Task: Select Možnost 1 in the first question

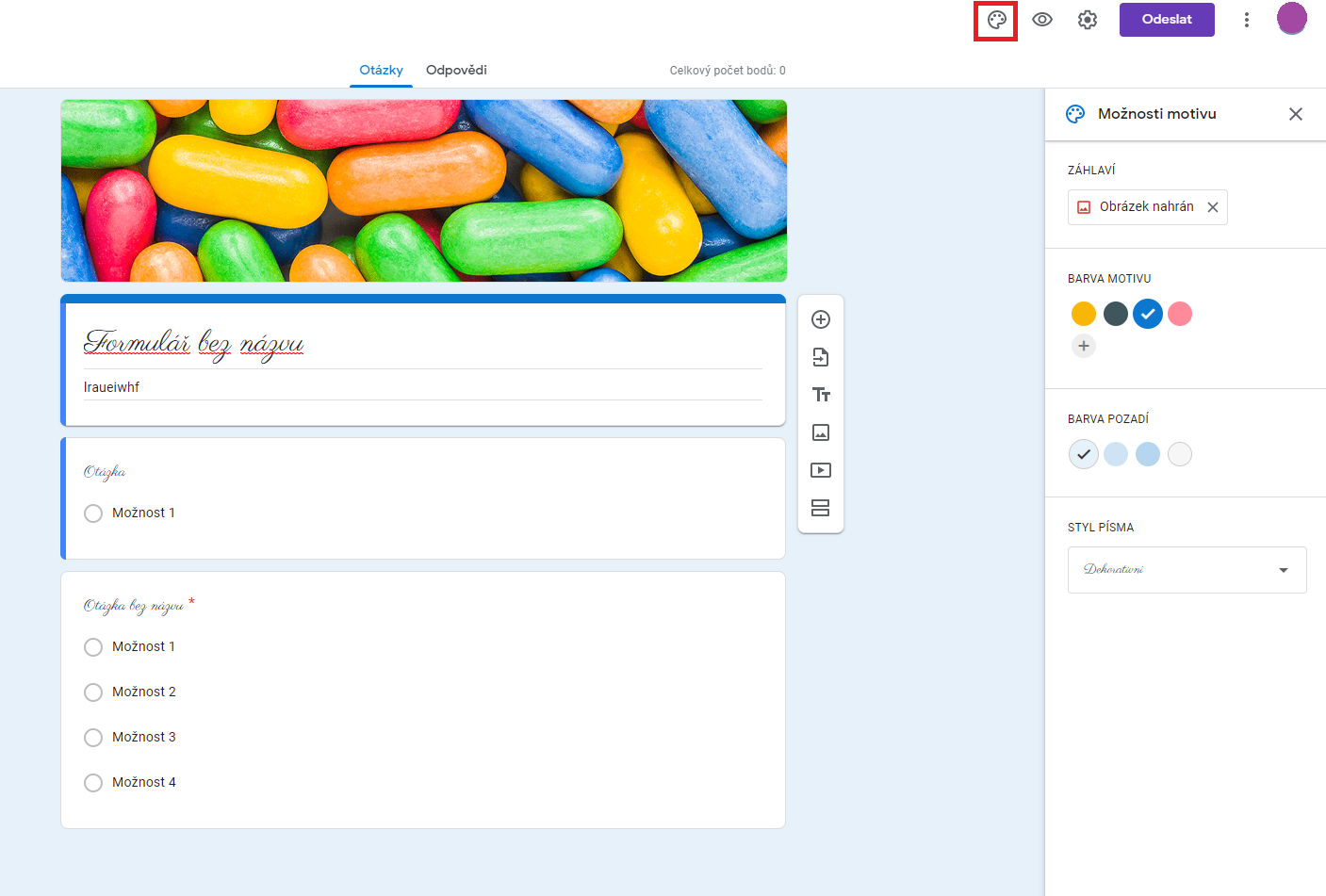Action: pos(93,513)
